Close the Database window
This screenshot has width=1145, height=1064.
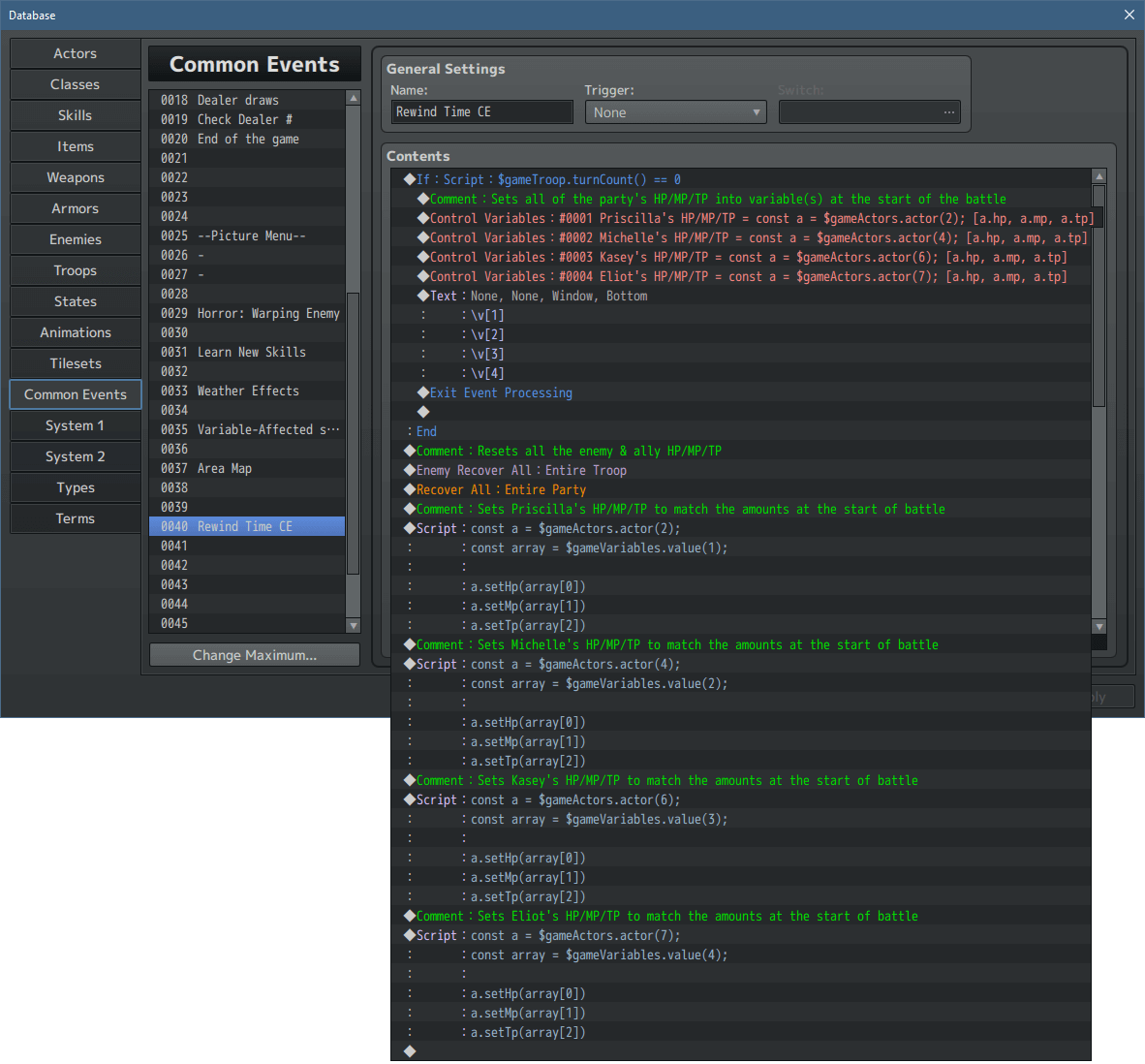tap(1129, 15)
